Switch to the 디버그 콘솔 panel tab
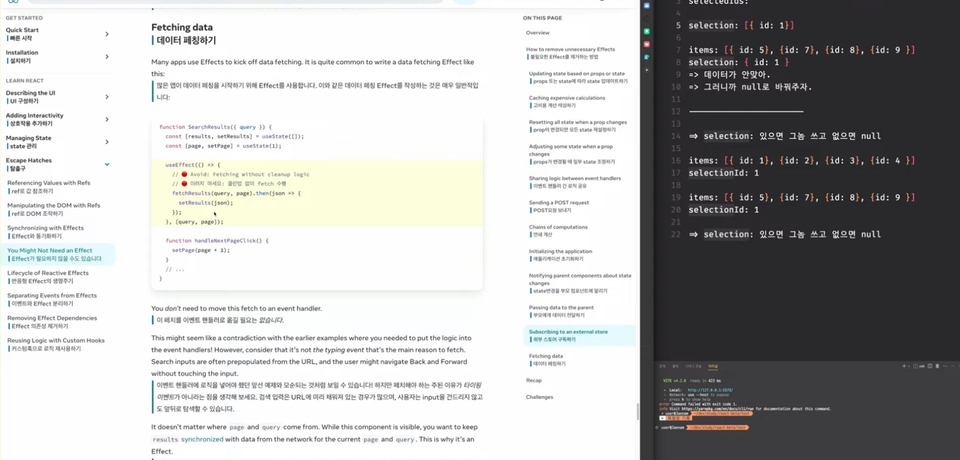Viewport: 960px width, 460px height. 693,366
